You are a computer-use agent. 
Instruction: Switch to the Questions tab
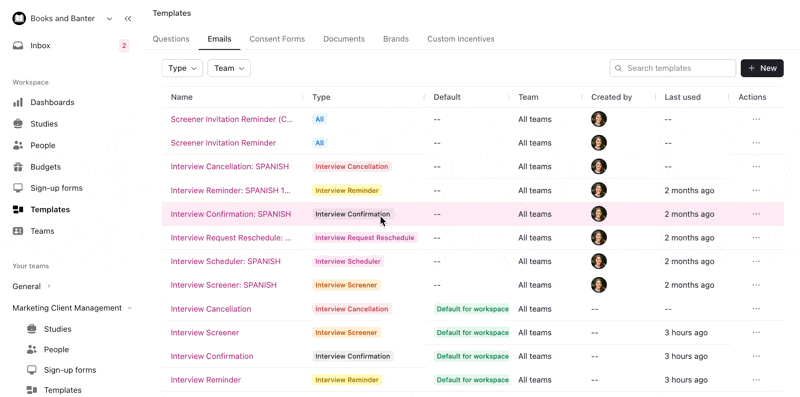[171, 39]
